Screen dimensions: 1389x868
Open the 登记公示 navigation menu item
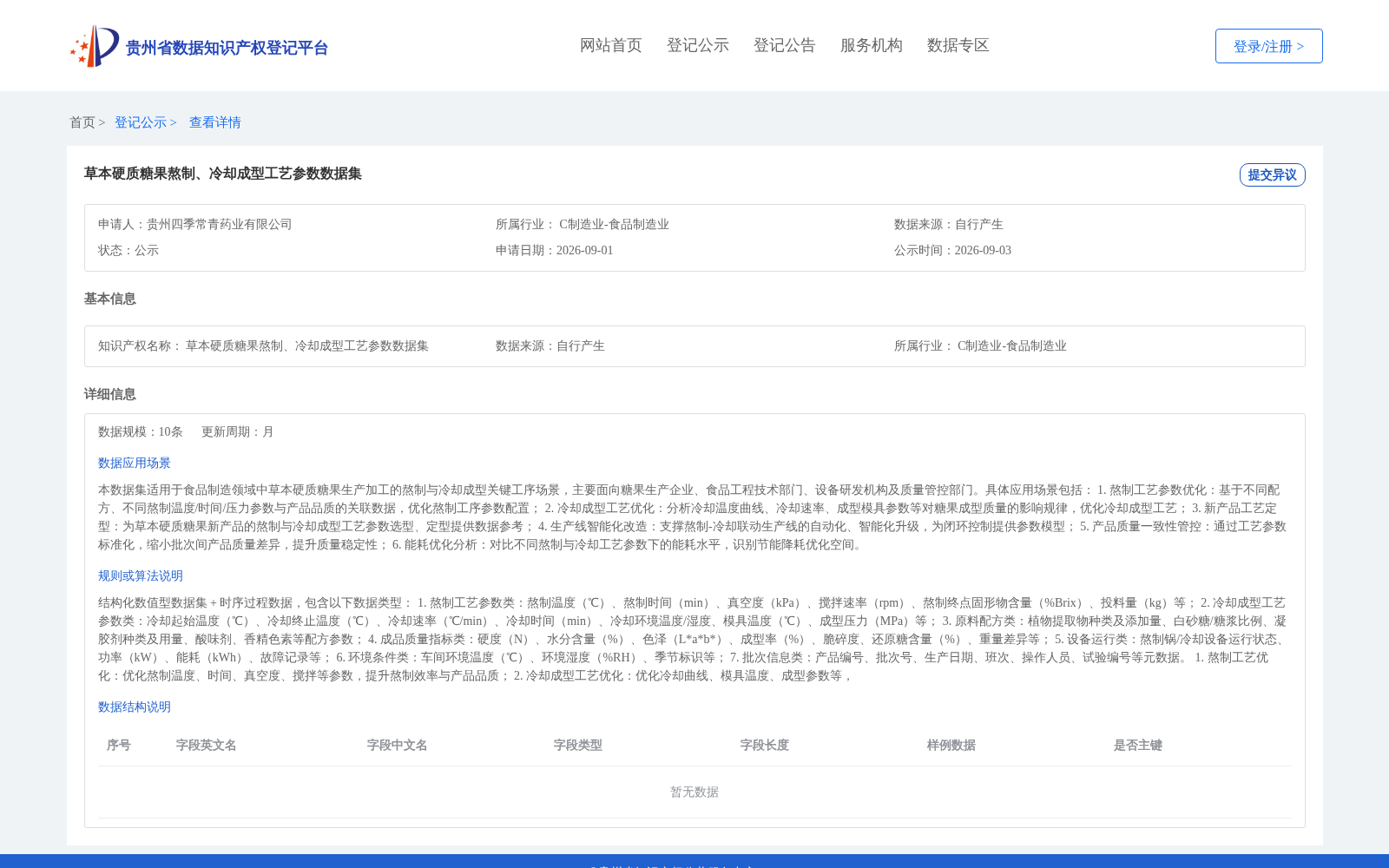(x=698, y=45)
